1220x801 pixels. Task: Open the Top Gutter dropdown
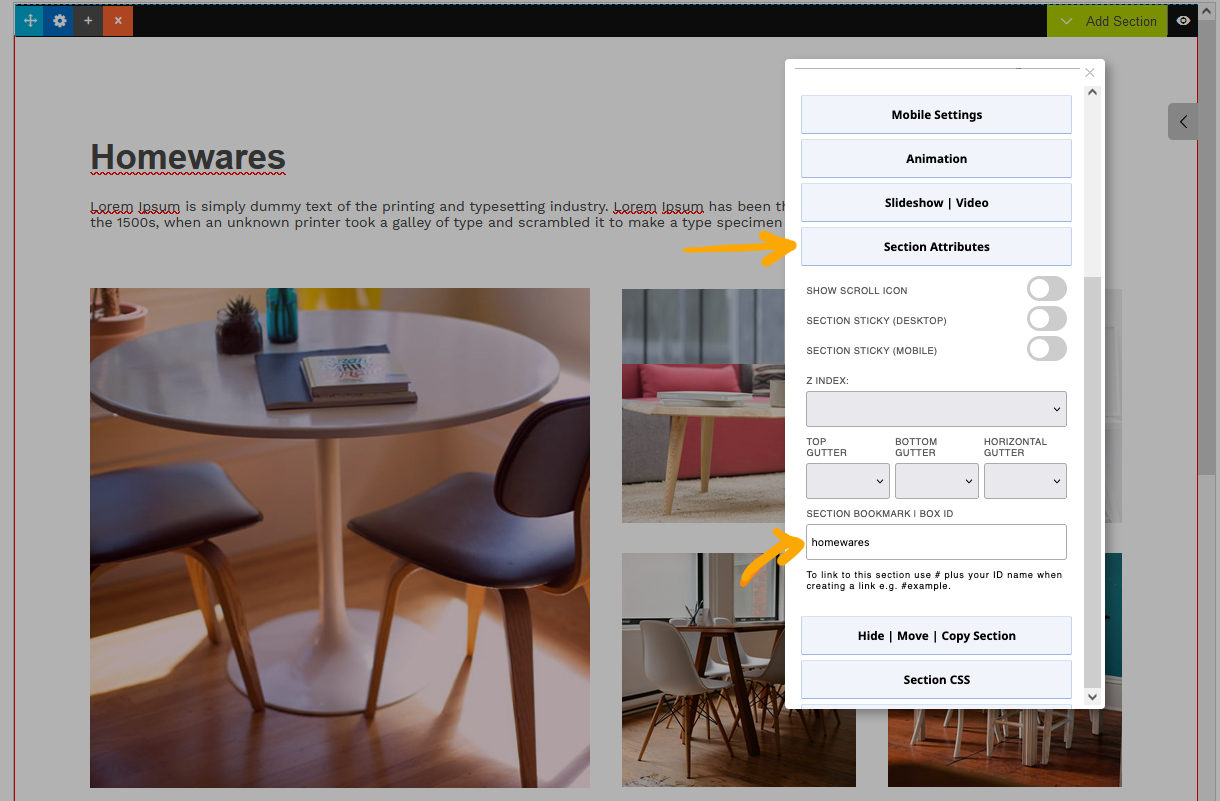847,481
